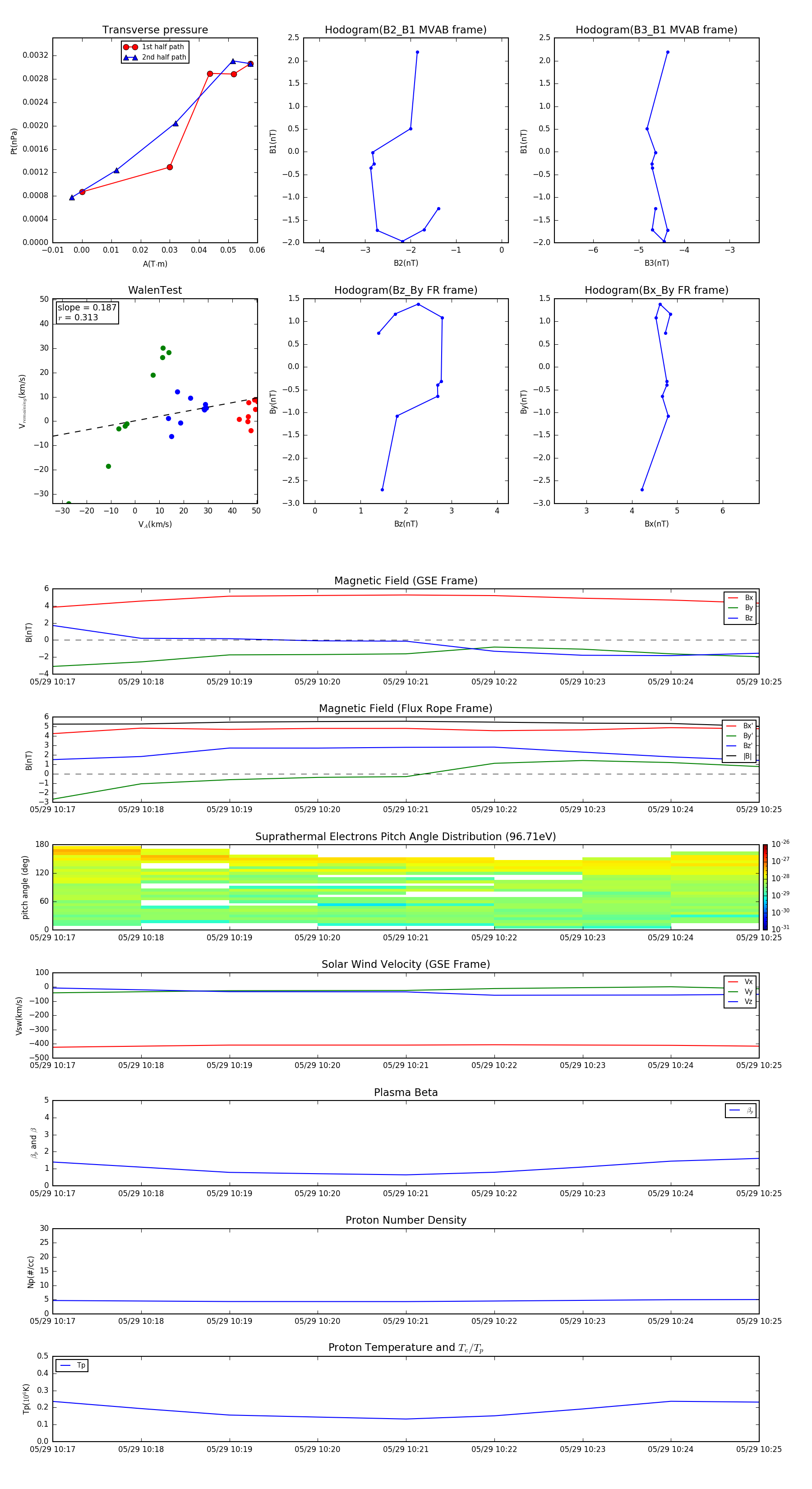
Task: Click the Suprathermal Electrons Pitch Angle Distribution title
Action: coord(406,837)
